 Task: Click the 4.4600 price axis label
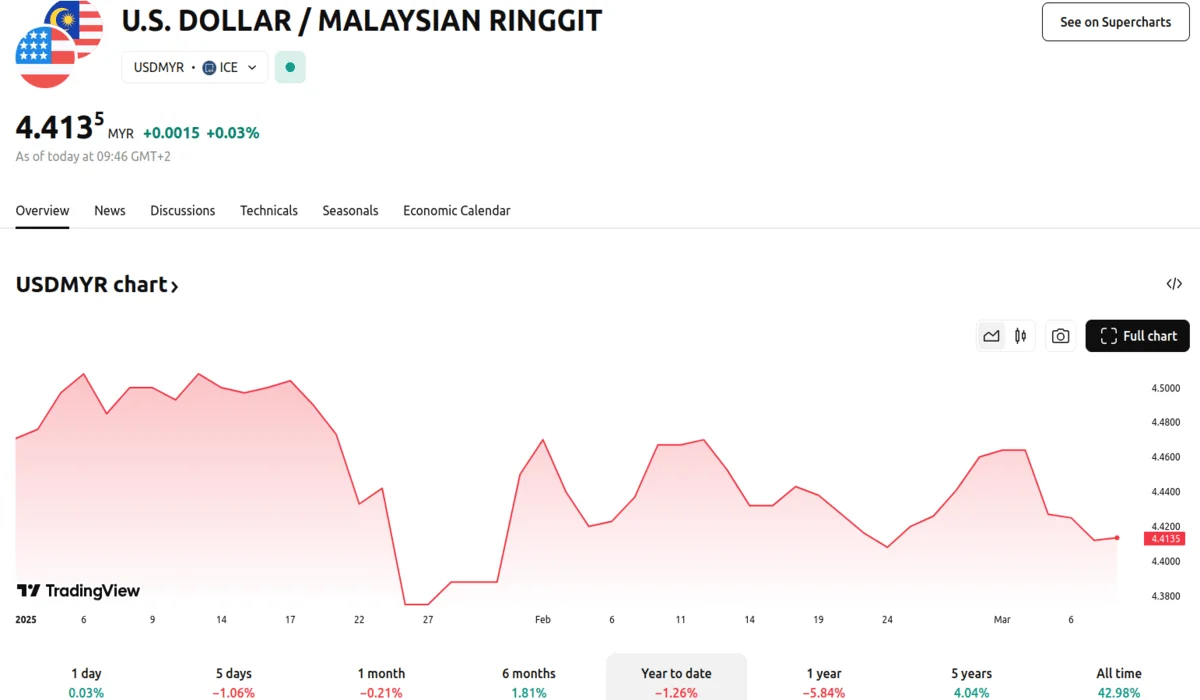[x=1166, y=457]
